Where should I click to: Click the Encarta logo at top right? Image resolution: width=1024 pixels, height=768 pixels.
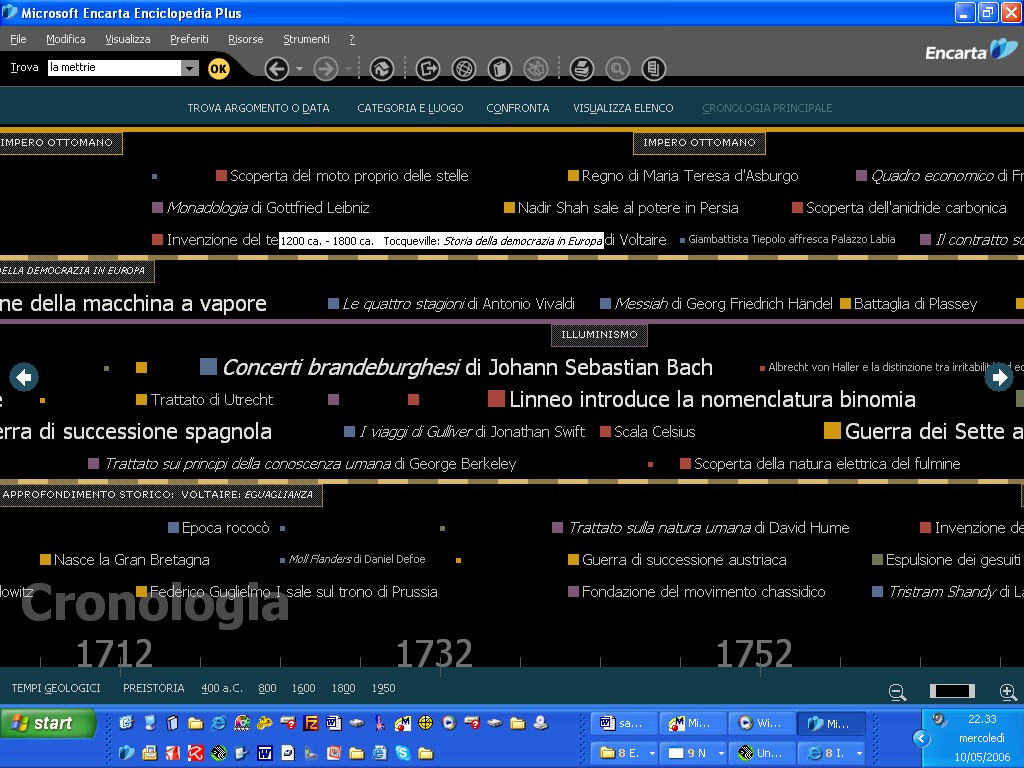tap(971, 51)
